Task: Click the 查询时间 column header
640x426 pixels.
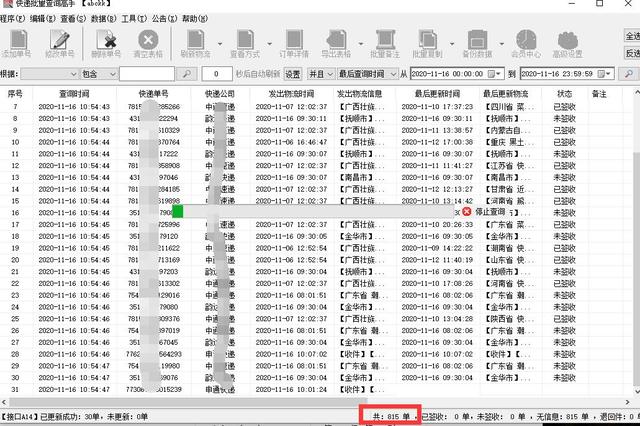Action: click(74, 94)
